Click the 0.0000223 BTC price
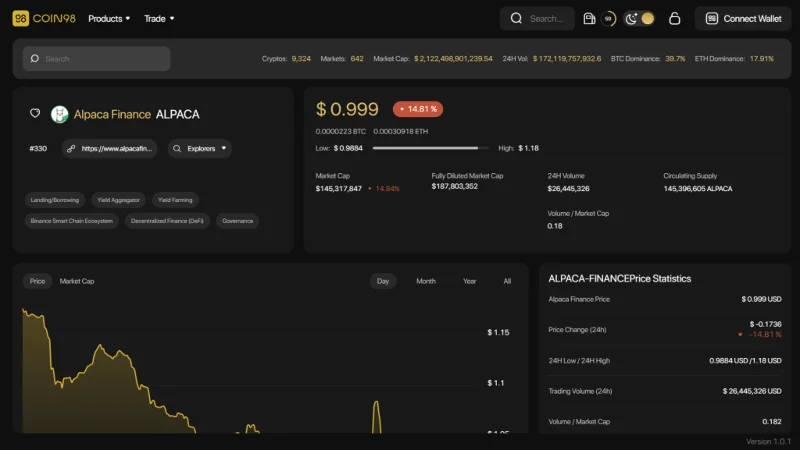The height and width of the screenshot is (450, 800). [x=340, y=131]
